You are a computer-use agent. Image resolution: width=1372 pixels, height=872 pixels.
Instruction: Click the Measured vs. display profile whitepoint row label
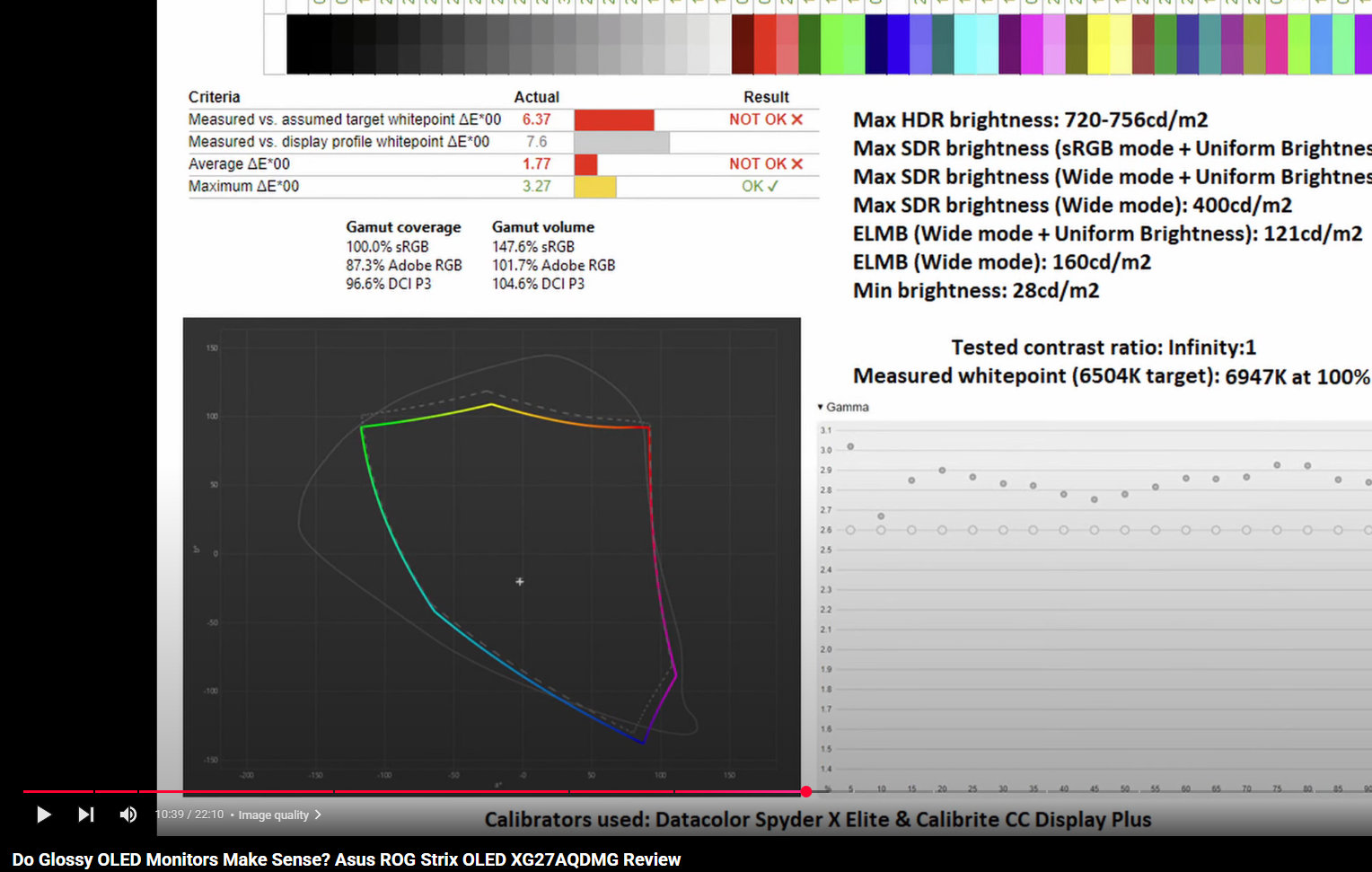pyautogui.click(x=339, y=142)
